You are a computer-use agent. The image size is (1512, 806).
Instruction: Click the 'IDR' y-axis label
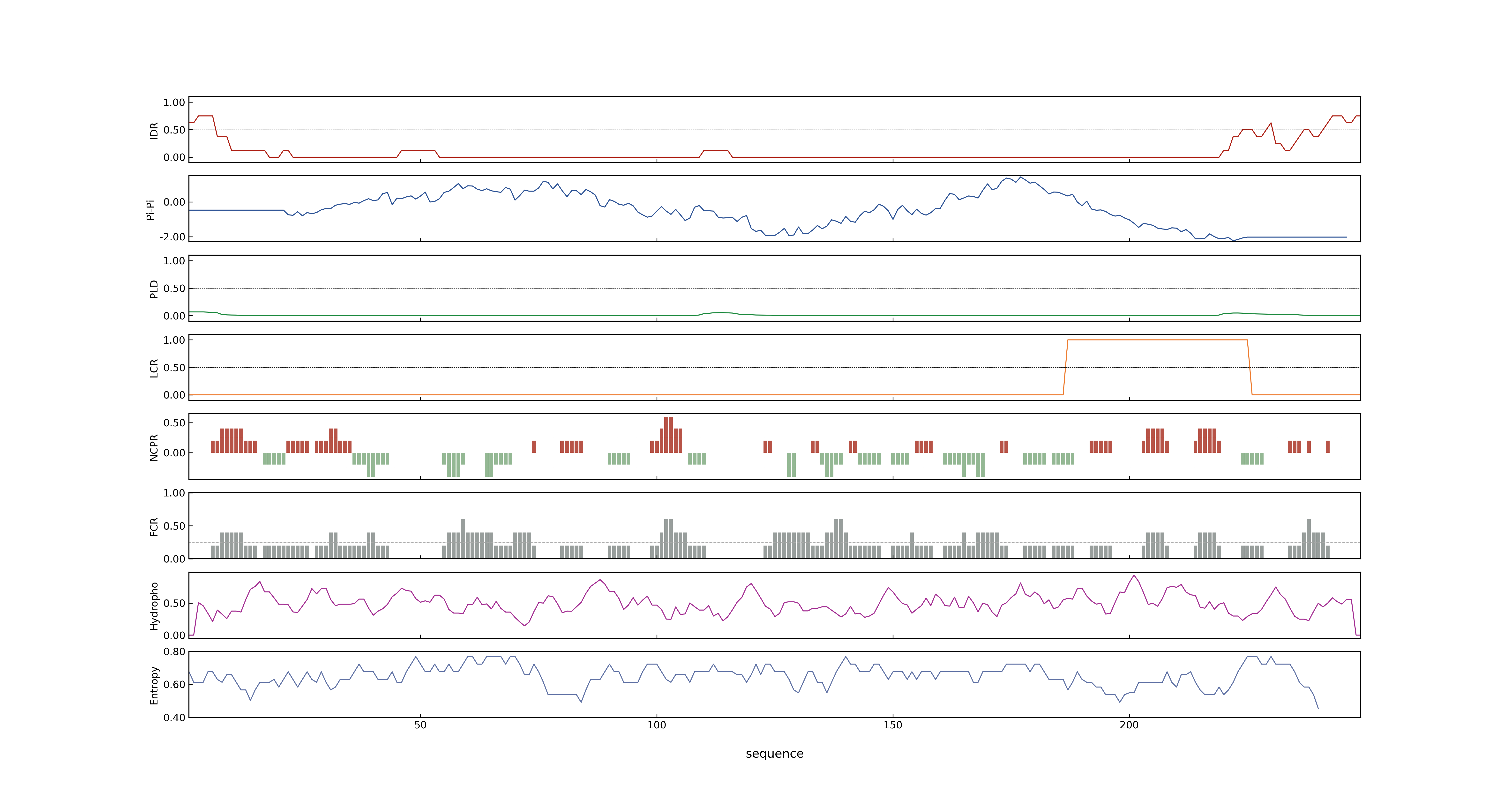point(154,130)
